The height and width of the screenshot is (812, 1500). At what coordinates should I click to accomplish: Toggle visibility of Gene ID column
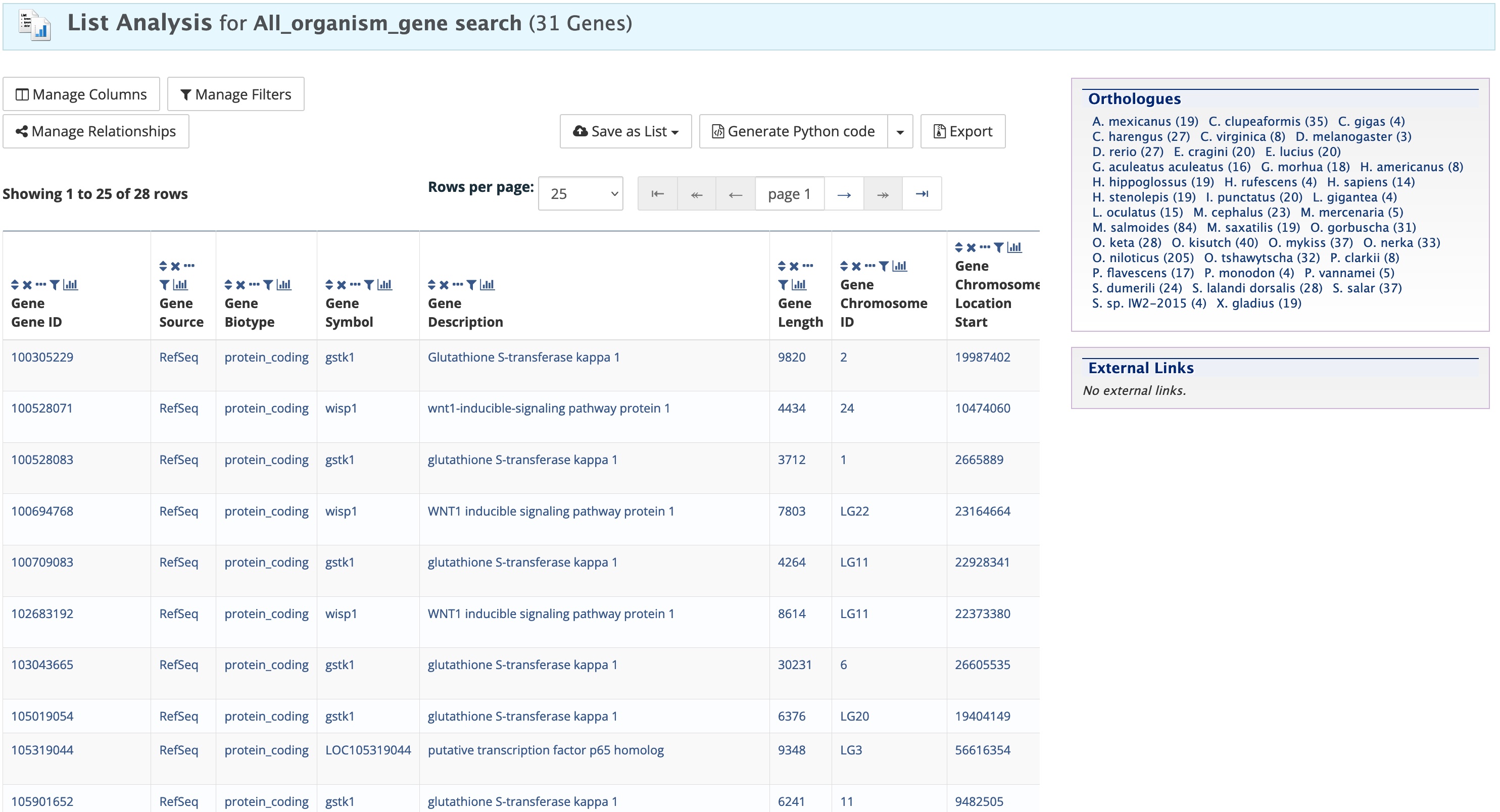41,285
